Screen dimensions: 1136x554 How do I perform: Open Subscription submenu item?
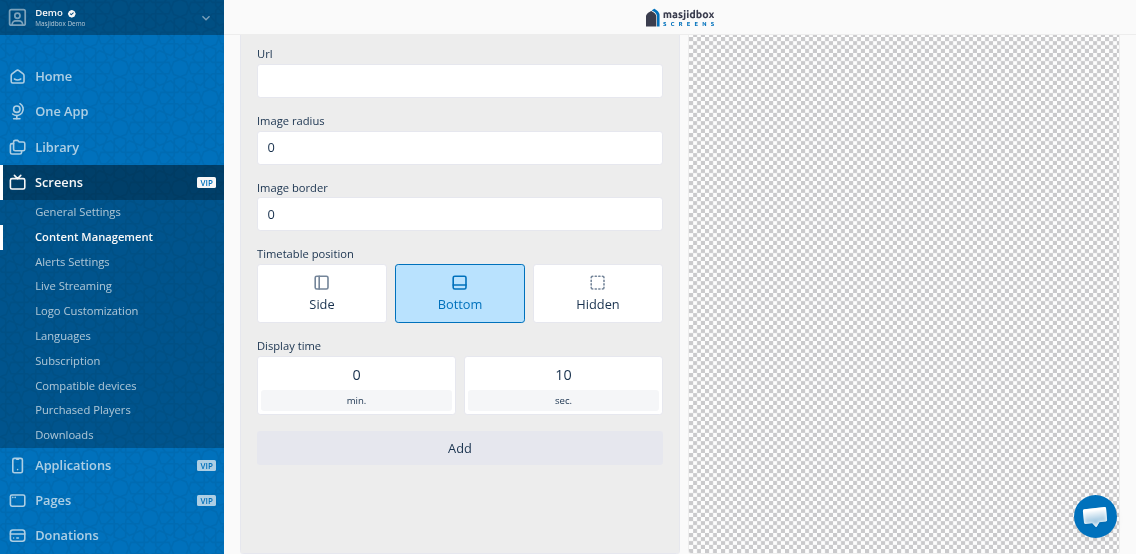67,361
